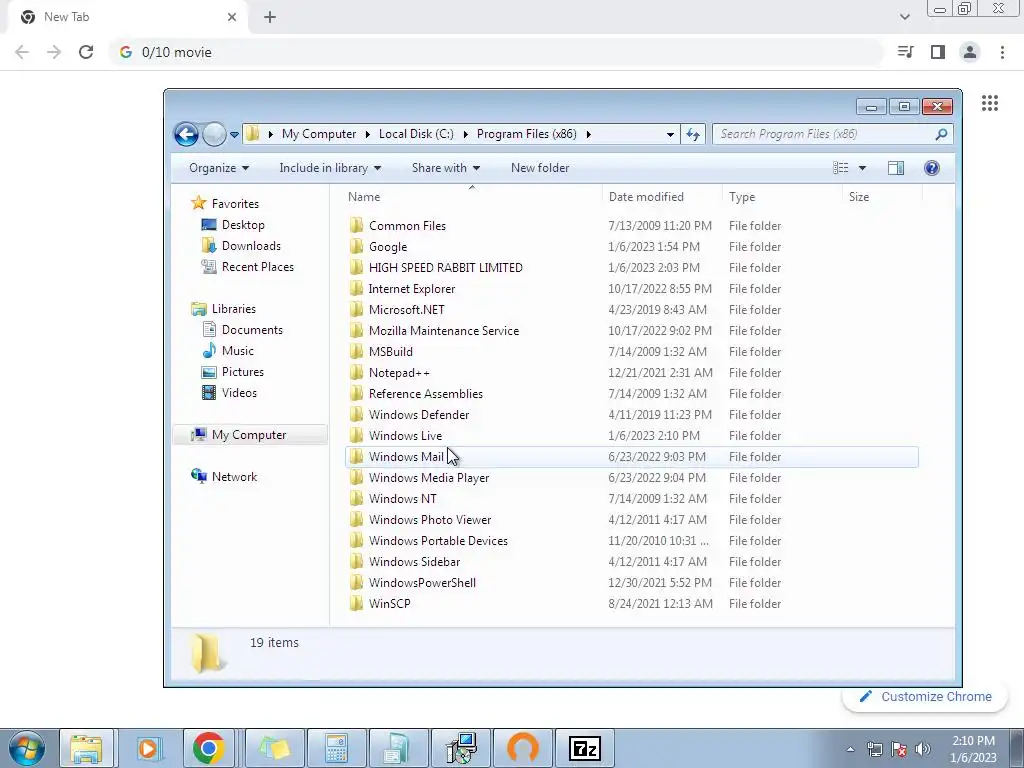
Task: Select the Windows Live folder
Action: pos(405,436)
